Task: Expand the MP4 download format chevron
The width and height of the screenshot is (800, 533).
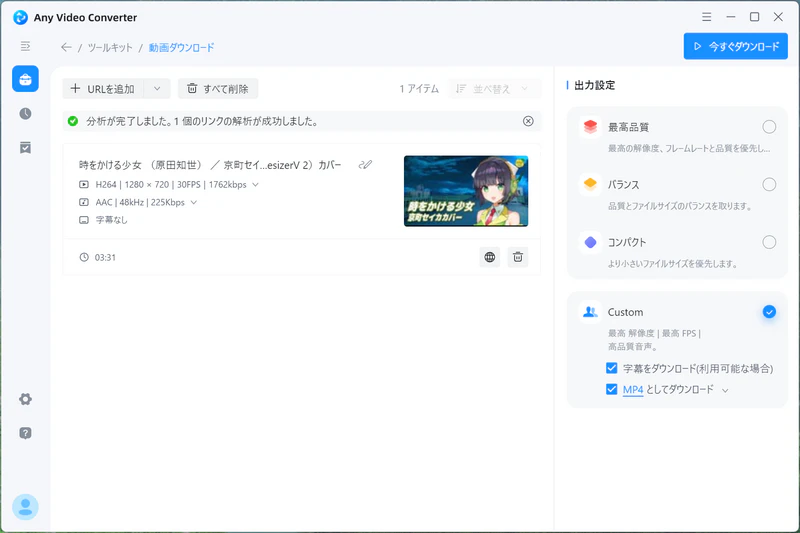Action: point(725,390)
